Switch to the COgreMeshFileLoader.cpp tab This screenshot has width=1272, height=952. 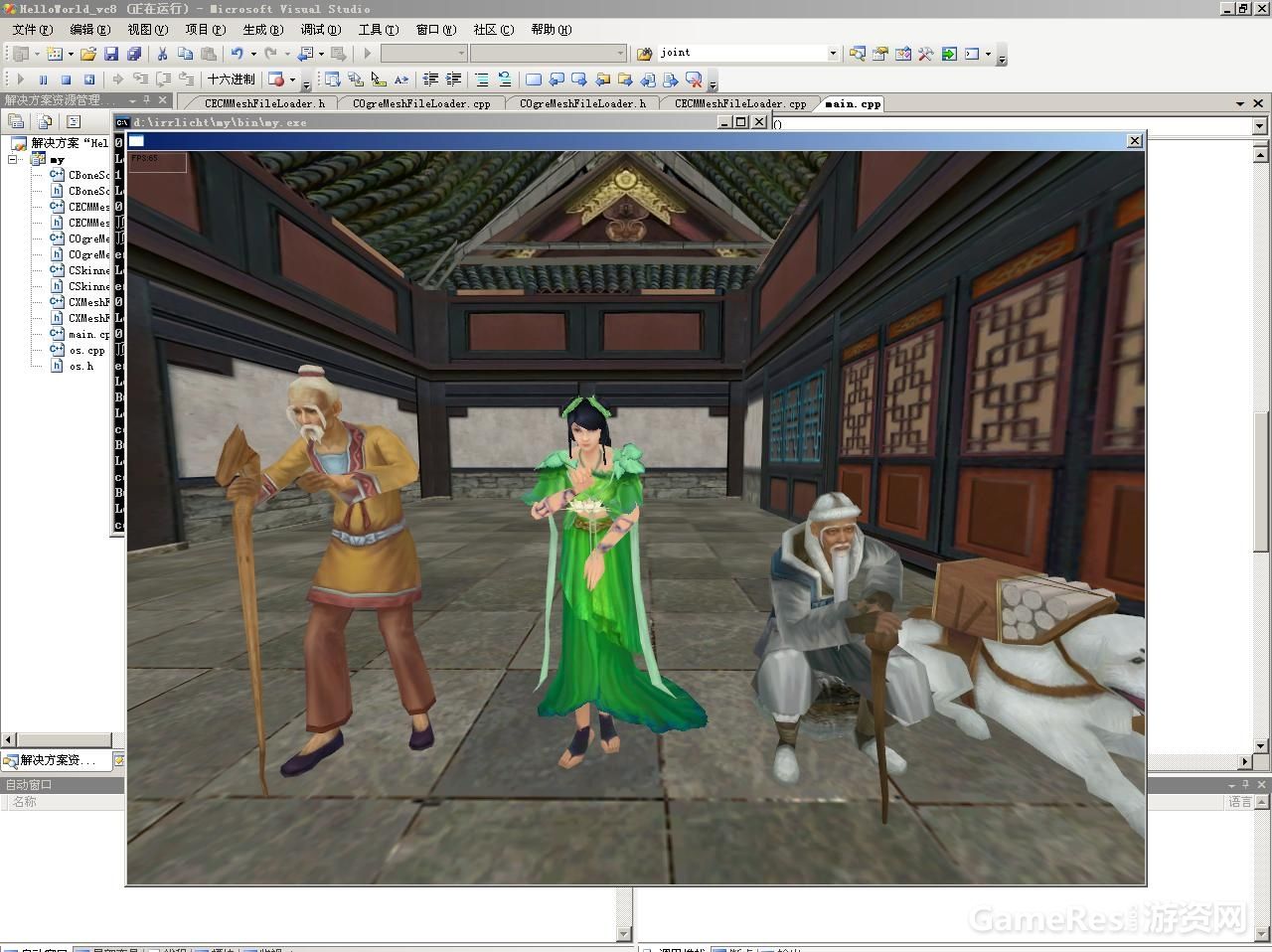tap(421, 103)
